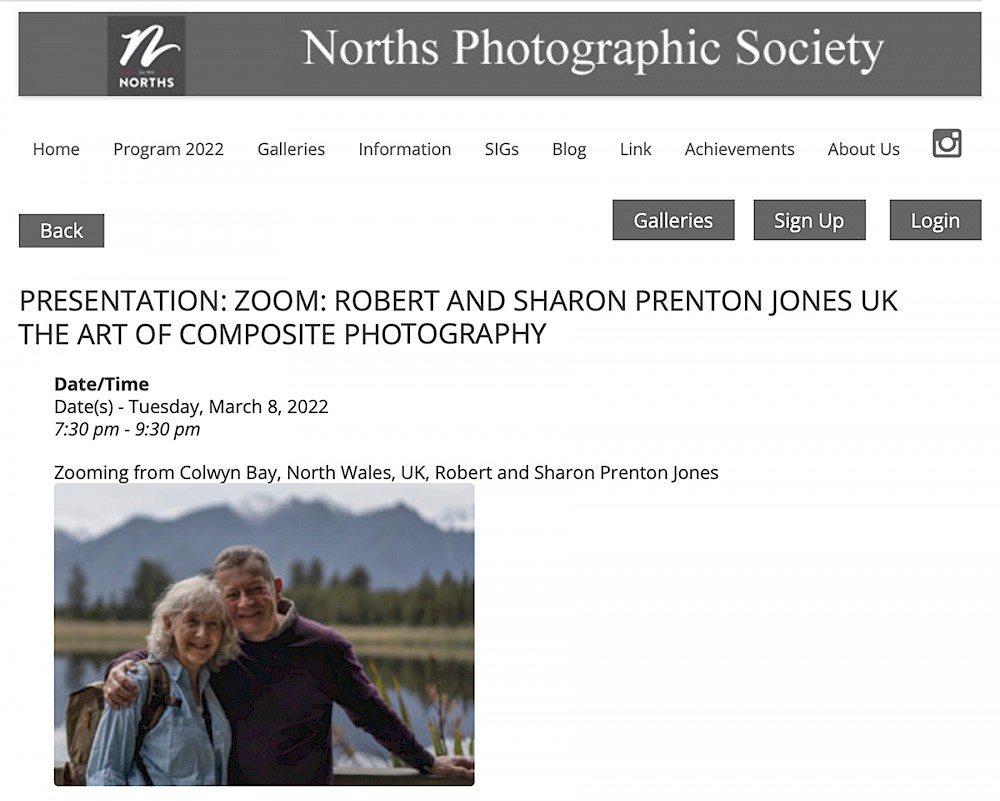Click the Login button

934,220
